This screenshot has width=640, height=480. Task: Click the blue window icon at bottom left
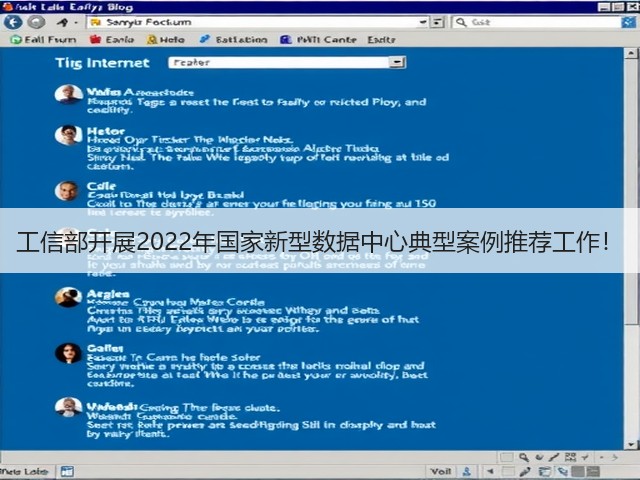(x=67, y=471)
